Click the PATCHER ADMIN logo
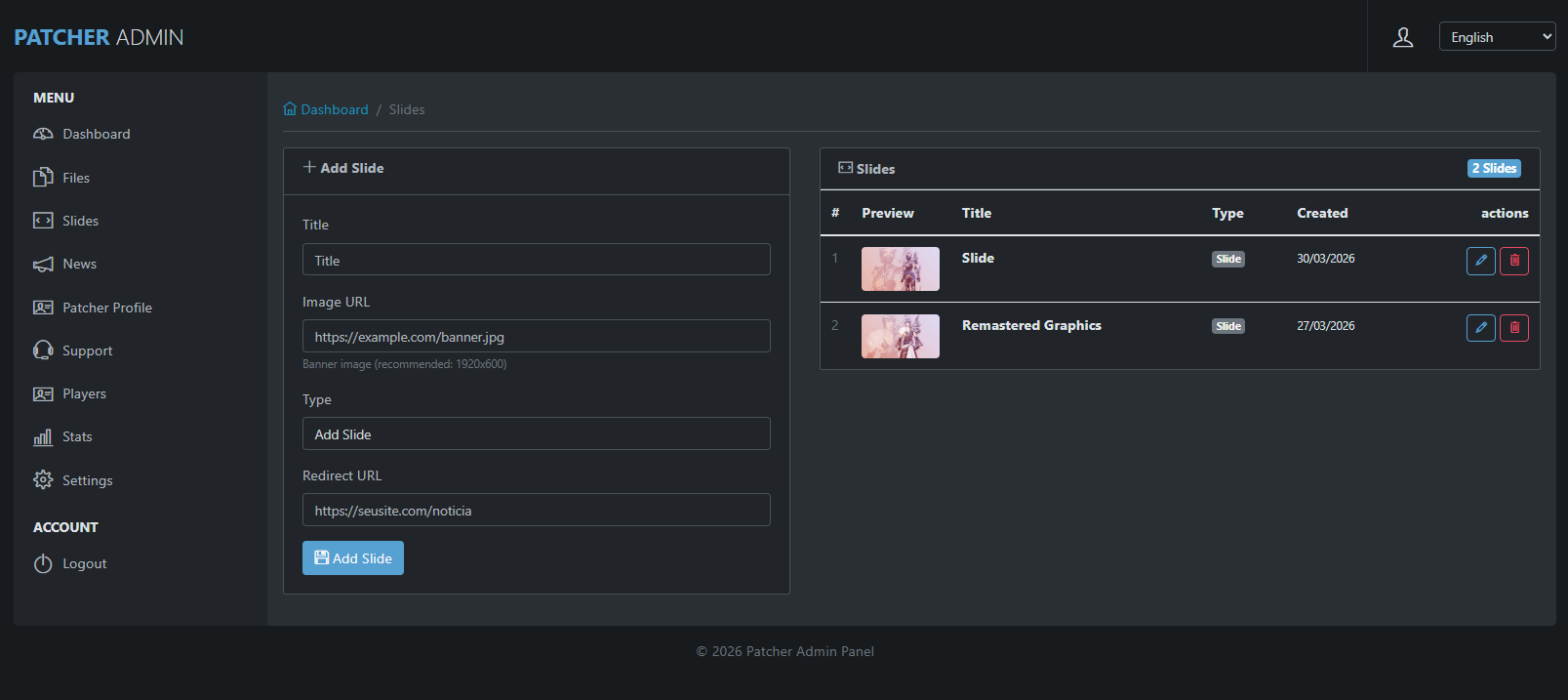The height and width of the screenshot is (700, 1568). pyautogui.click(x=99, y=37)
